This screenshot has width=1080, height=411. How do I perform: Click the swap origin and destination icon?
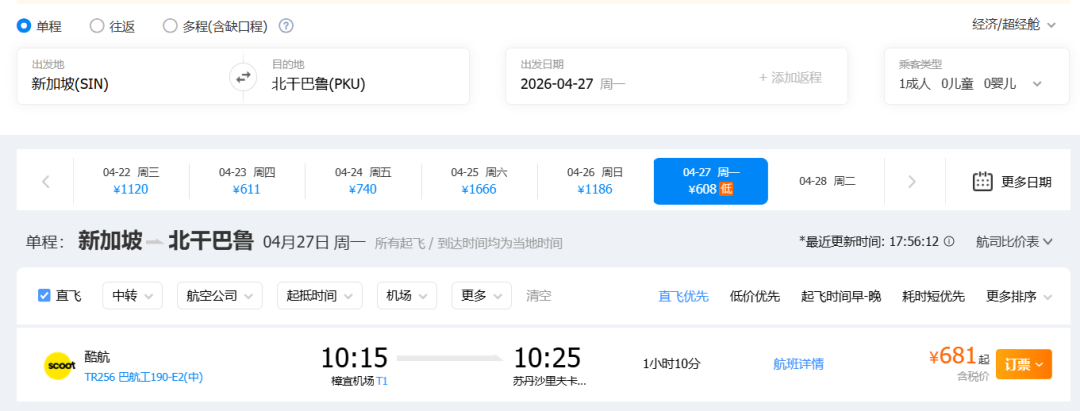point(243,77)
